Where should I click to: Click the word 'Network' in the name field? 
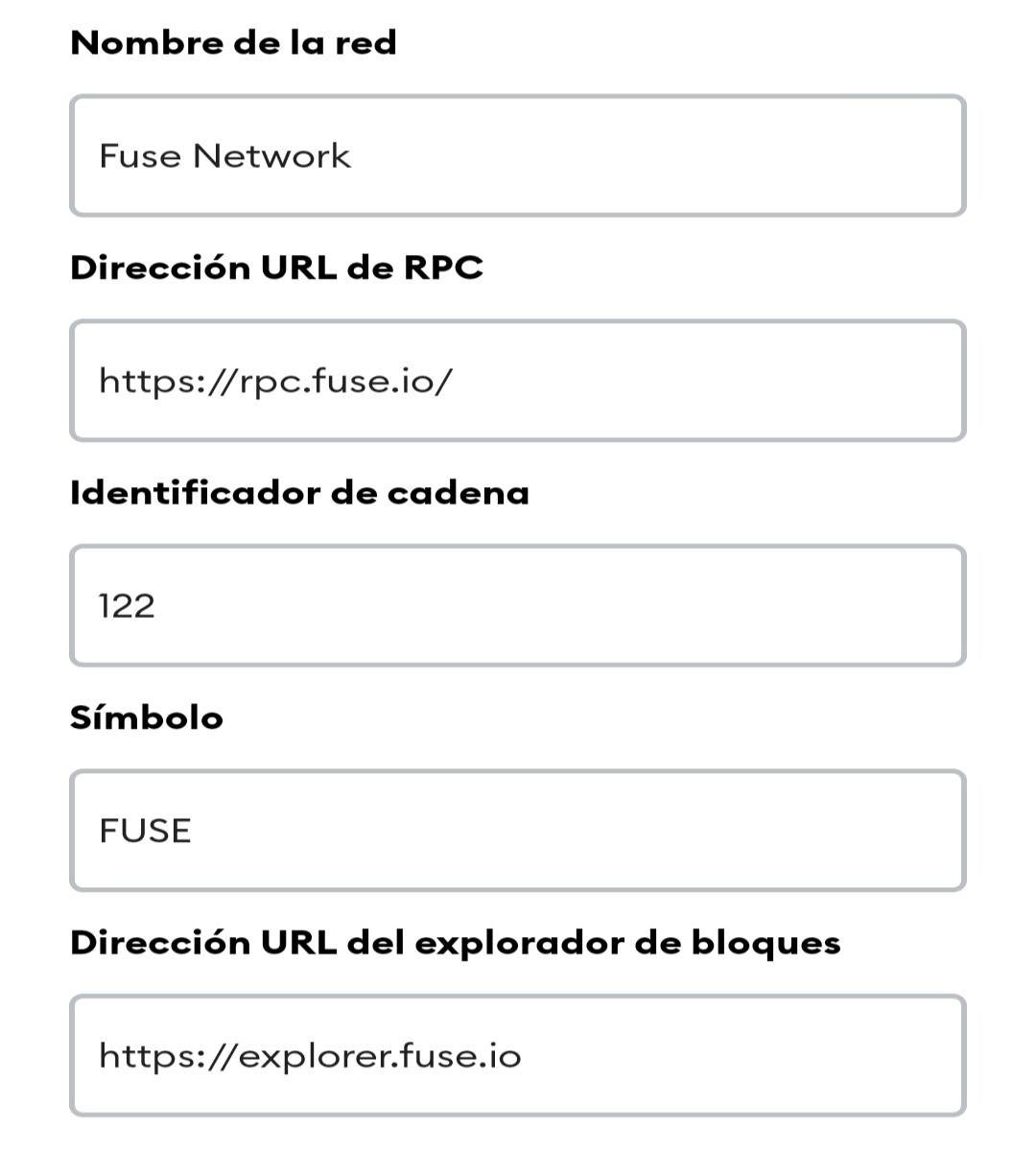pos(271,155)
